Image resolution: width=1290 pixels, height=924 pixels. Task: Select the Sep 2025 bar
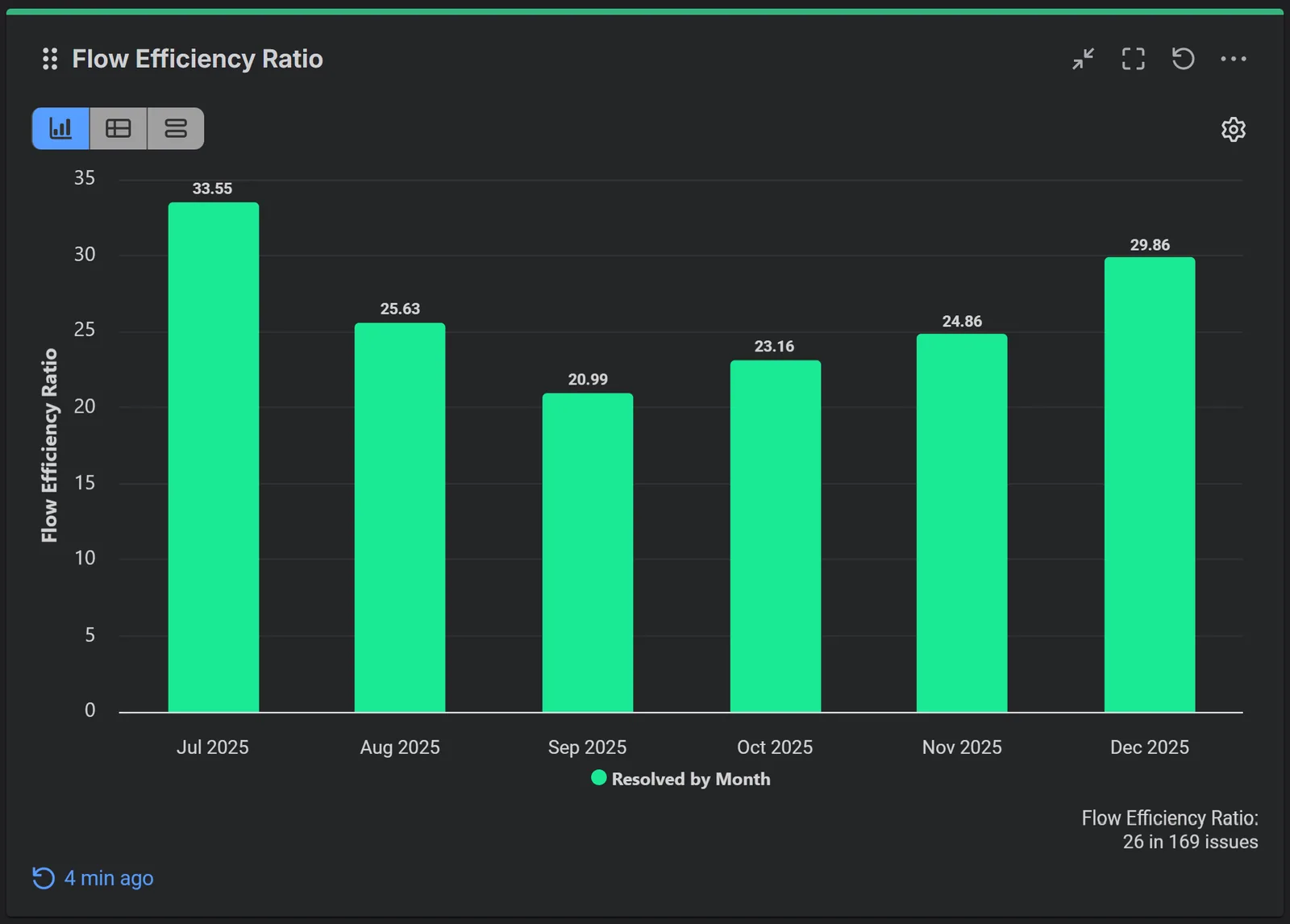pyautogui.click(x=588, y=552)
